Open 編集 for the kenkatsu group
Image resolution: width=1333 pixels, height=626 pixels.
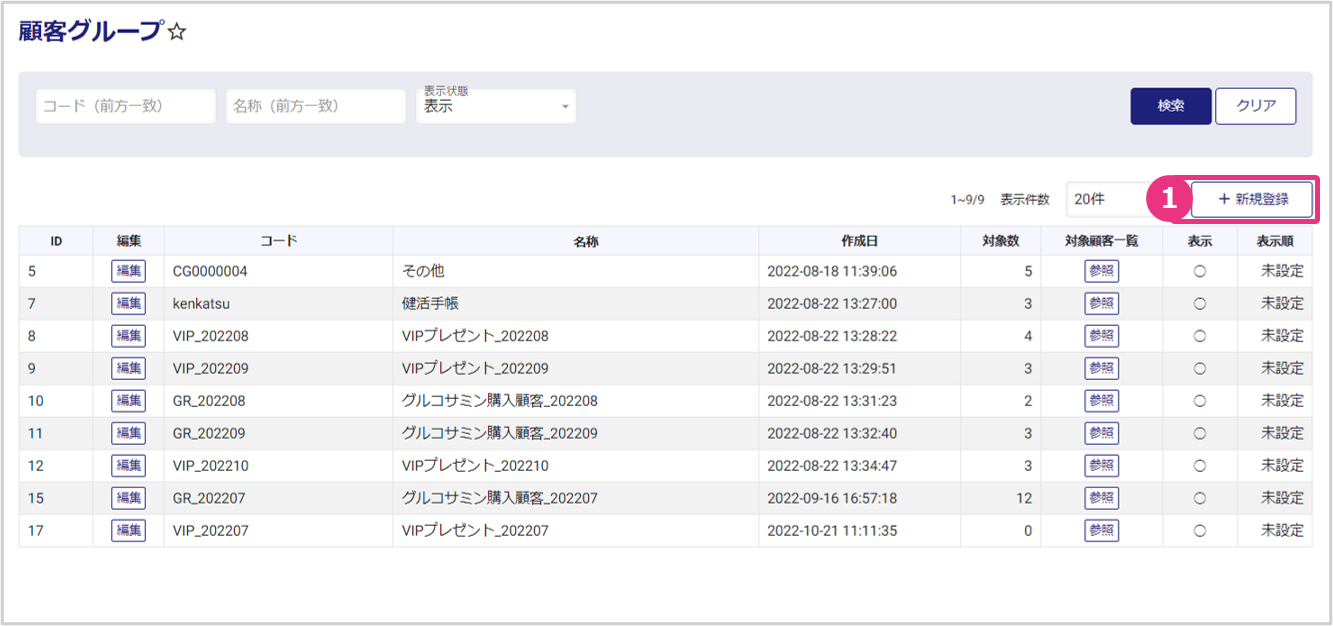pos(128,303)
